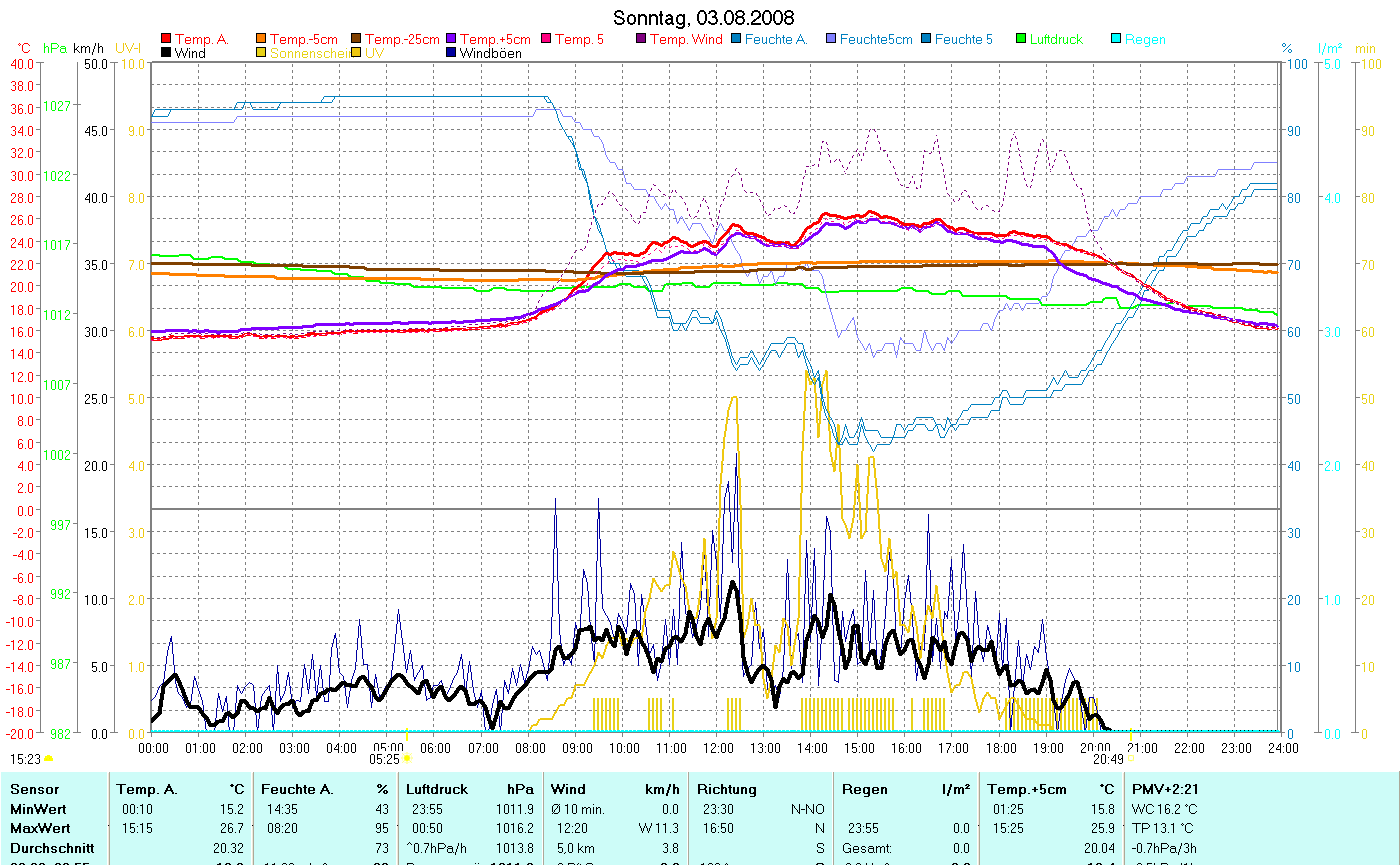Click the dark blue Windböen legend swatch
The image size is (1400, 865).
[451, 54]
